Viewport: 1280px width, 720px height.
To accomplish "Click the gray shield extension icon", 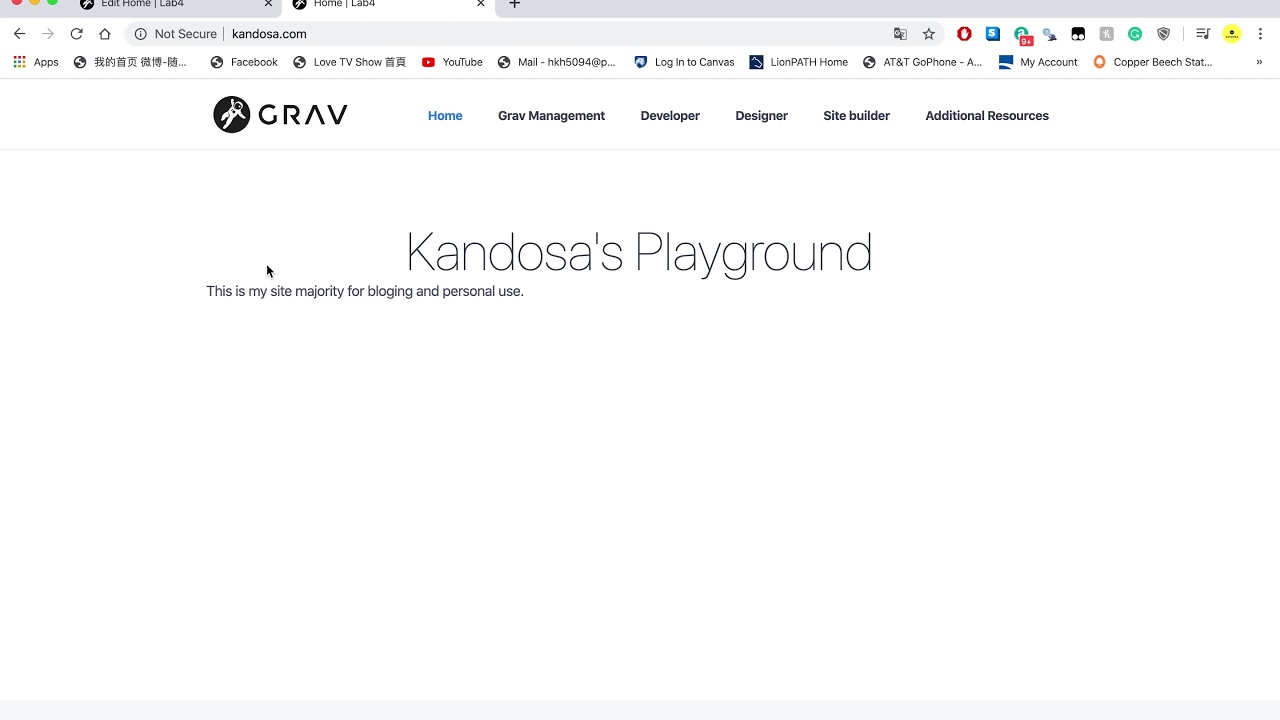I will tap(1163, 34).
